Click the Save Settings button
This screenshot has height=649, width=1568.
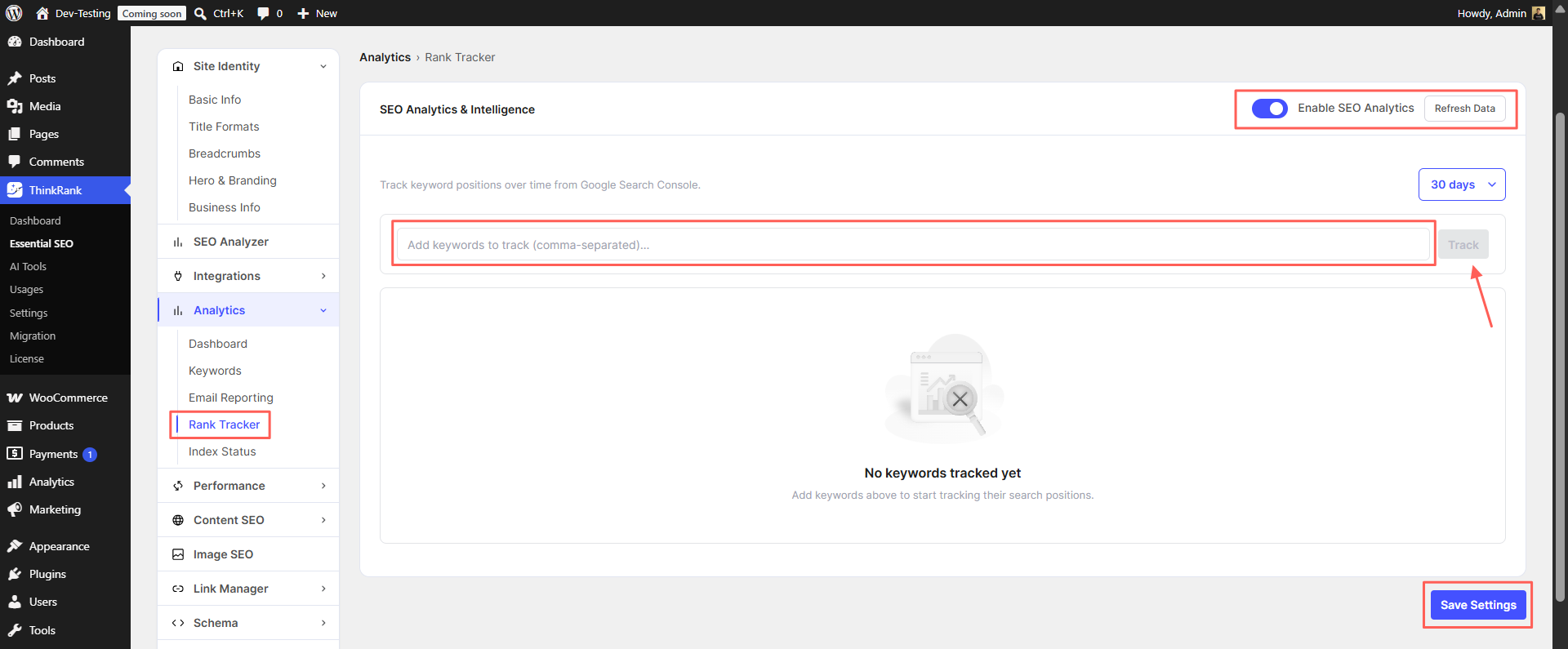pos(1478,605)
